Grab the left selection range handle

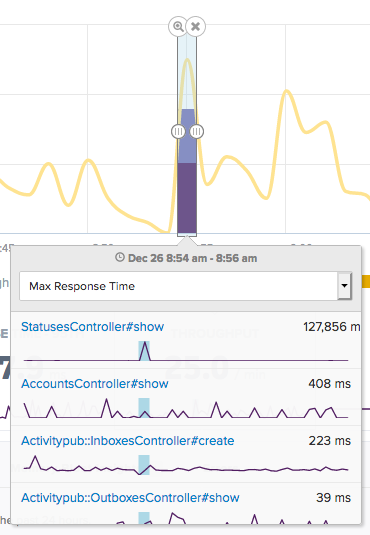coord(178,131)
